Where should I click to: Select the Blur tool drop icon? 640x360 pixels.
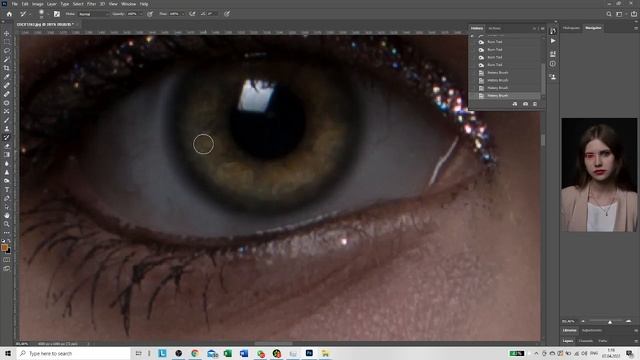point(7,164)
